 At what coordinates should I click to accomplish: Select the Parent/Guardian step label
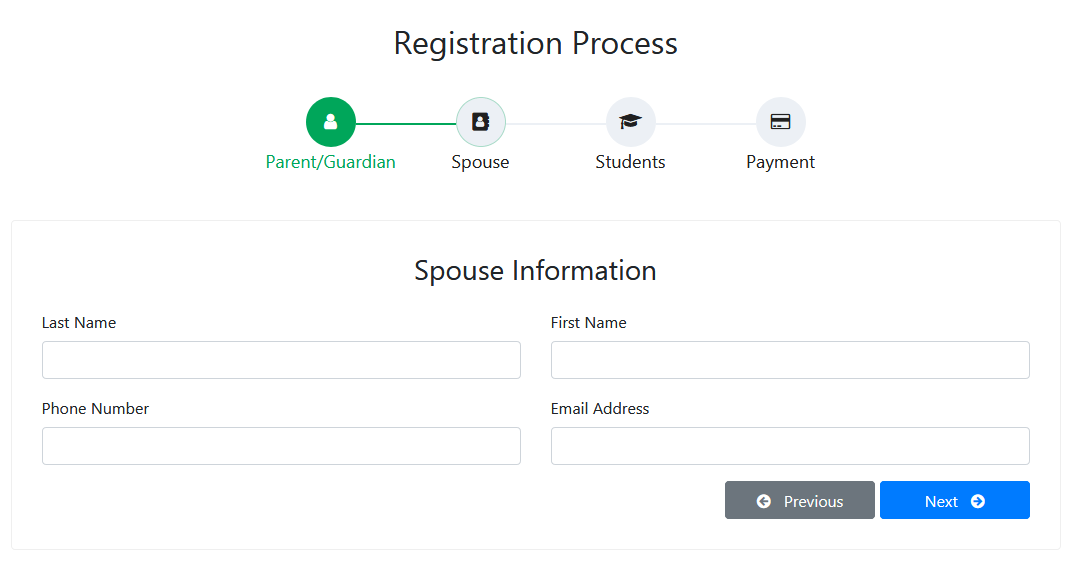coord(331,162)
